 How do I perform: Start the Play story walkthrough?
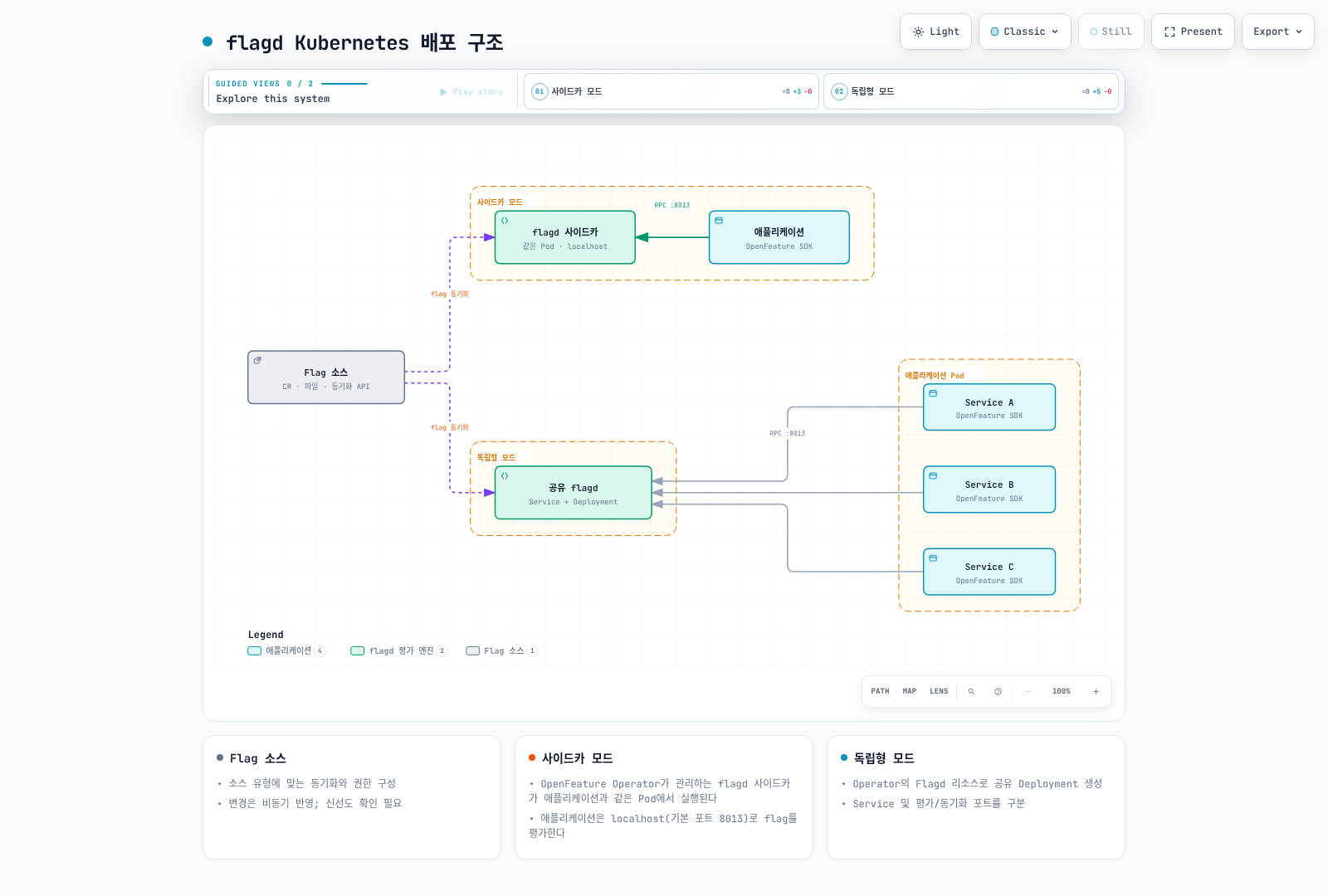(x=471, y=92)
